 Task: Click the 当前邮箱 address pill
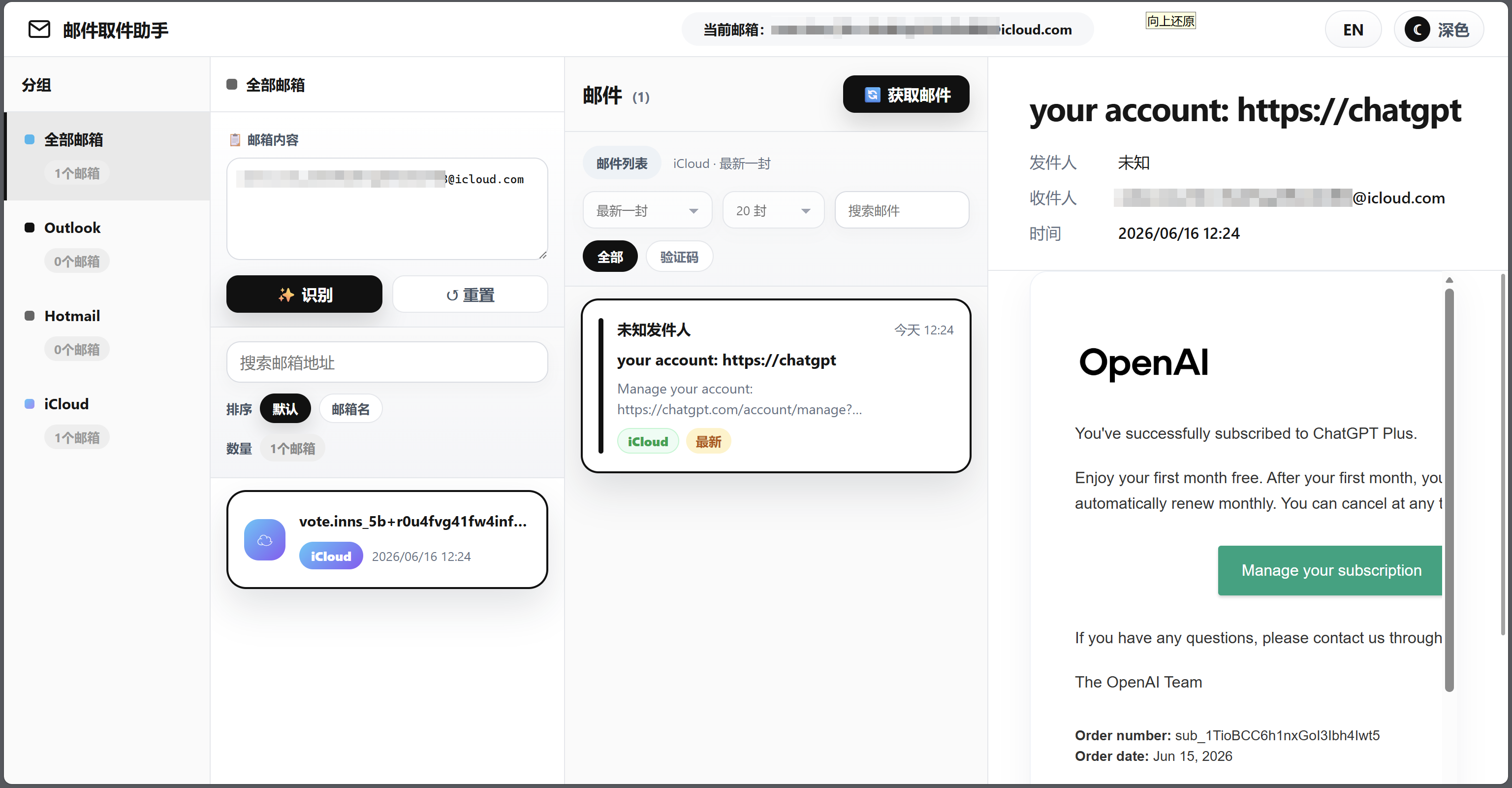pyautogui.click(x=887, y=30)
